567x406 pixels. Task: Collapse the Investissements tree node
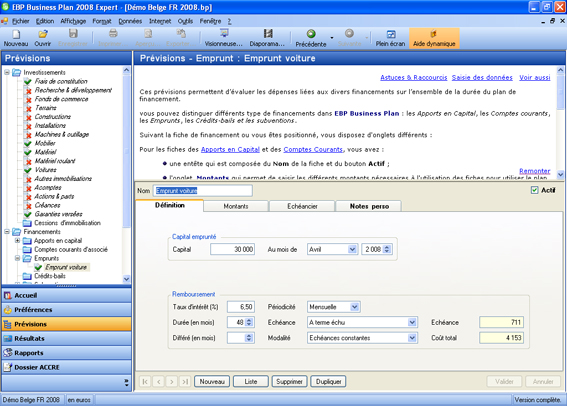[7, 72]
